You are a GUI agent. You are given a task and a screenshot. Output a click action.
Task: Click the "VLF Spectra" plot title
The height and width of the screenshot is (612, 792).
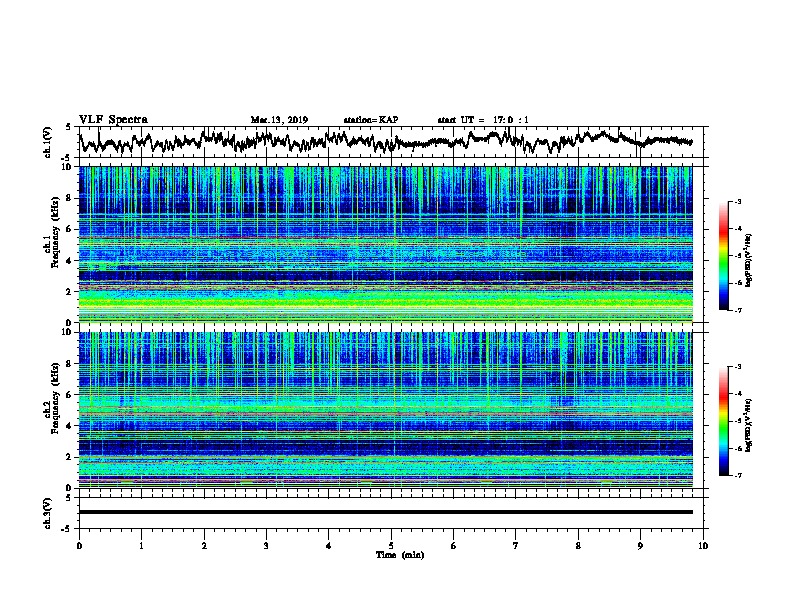tap(113, 120)
